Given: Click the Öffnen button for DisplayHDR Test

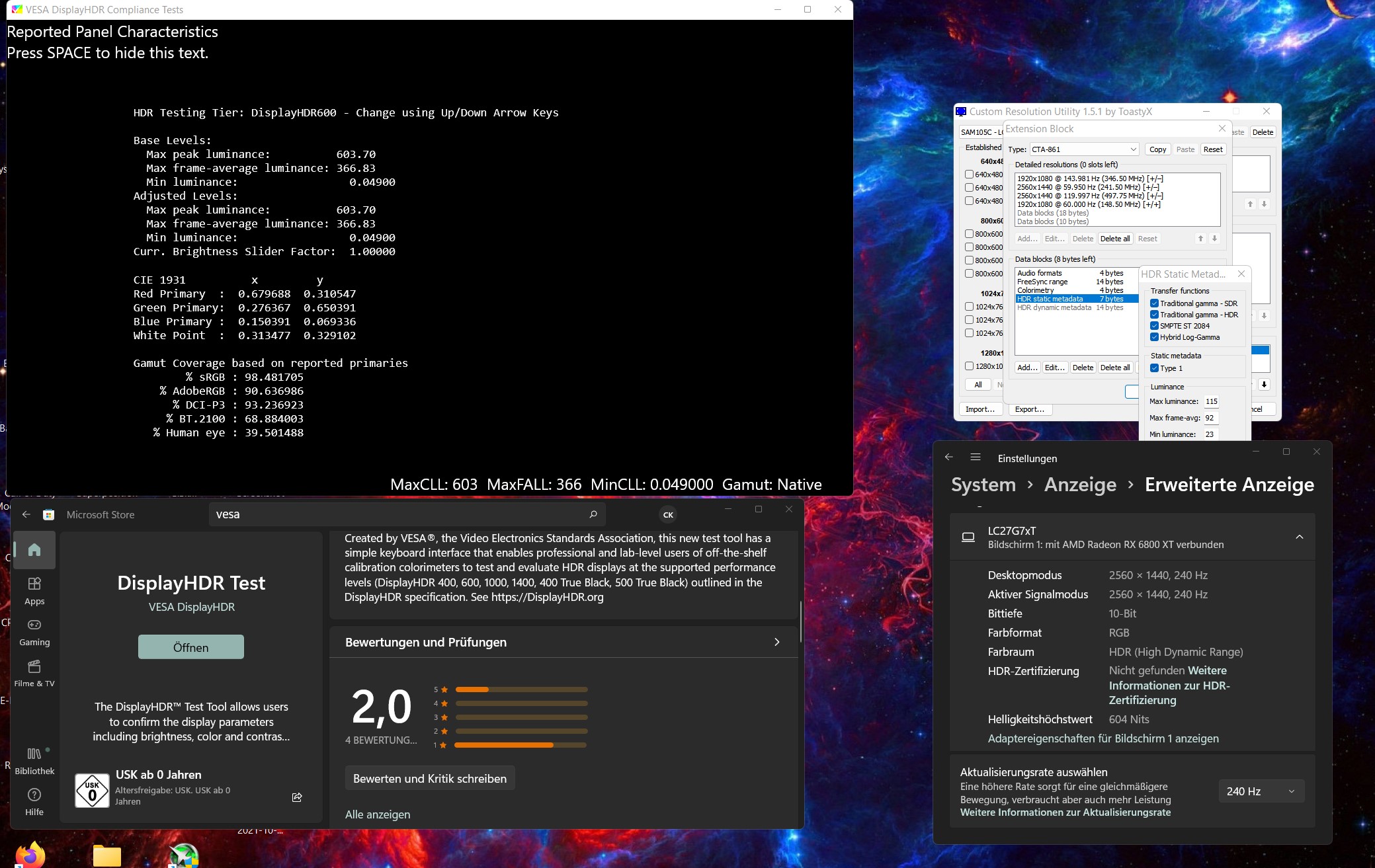Looking at the screenshot, I should (x=190, y=647).
